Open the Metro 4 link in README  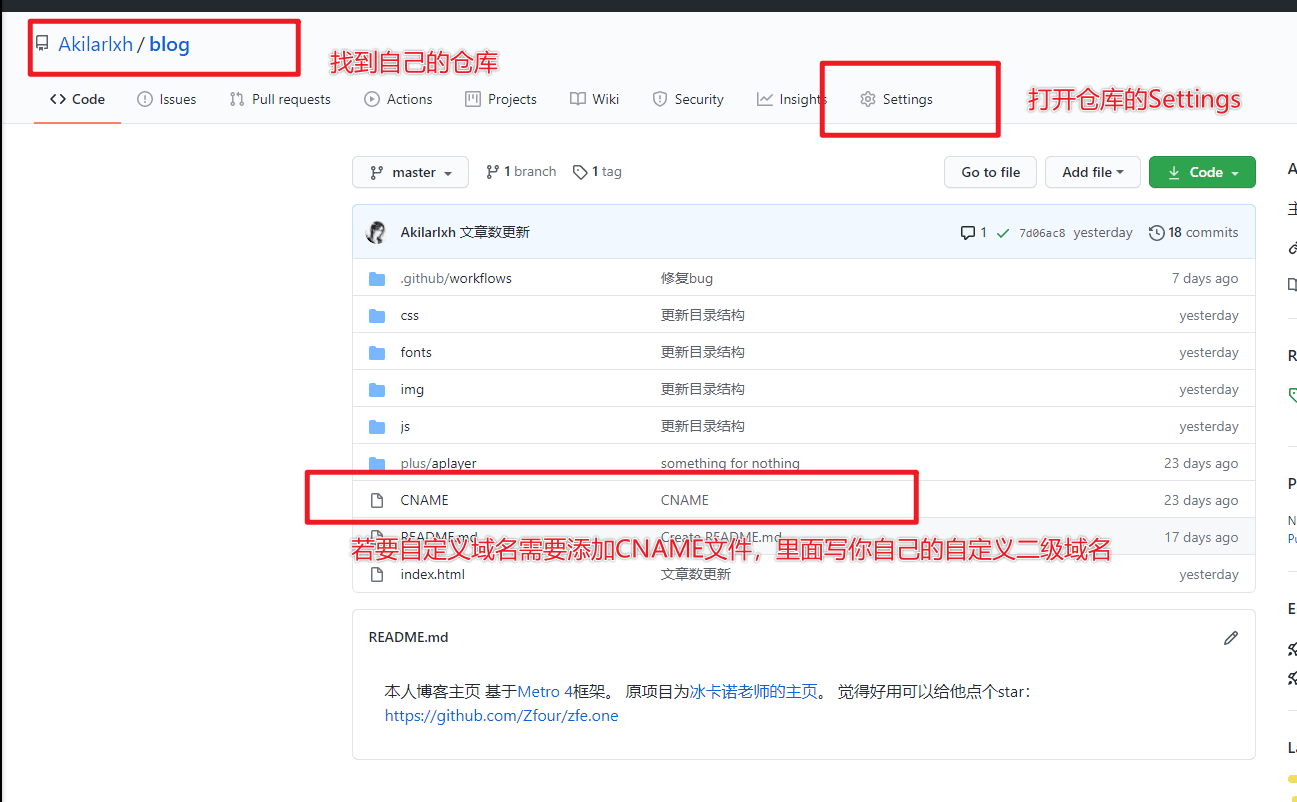(x=545, y=691)
